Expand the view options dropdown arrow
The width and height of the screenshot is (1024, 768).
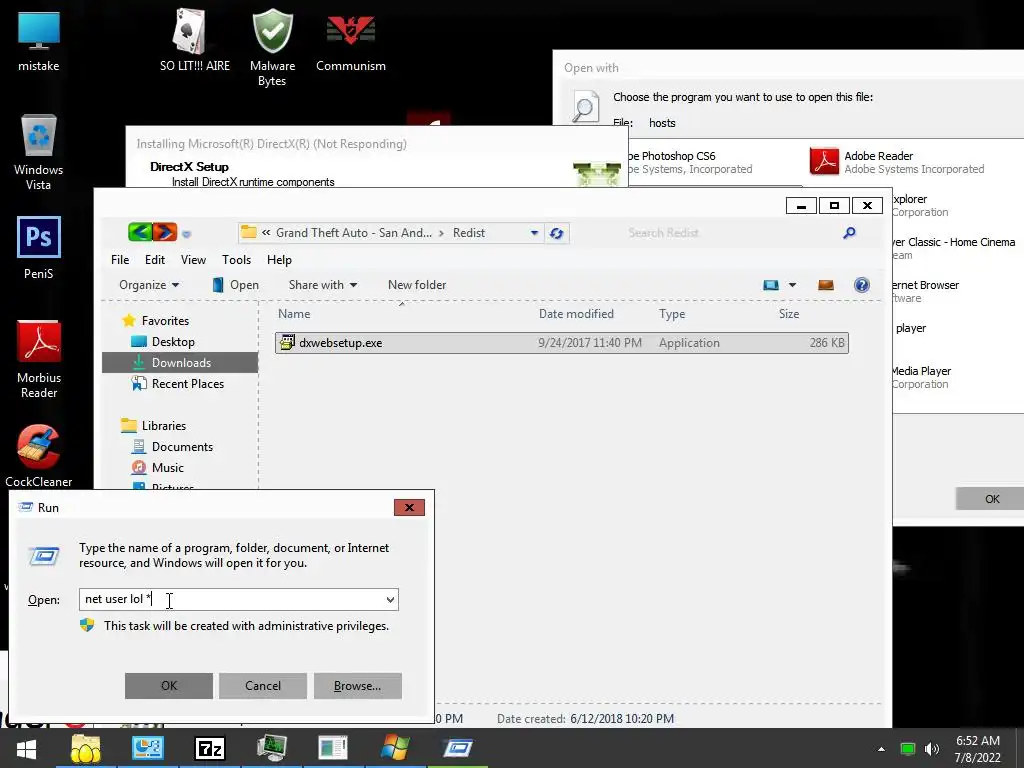792,285
